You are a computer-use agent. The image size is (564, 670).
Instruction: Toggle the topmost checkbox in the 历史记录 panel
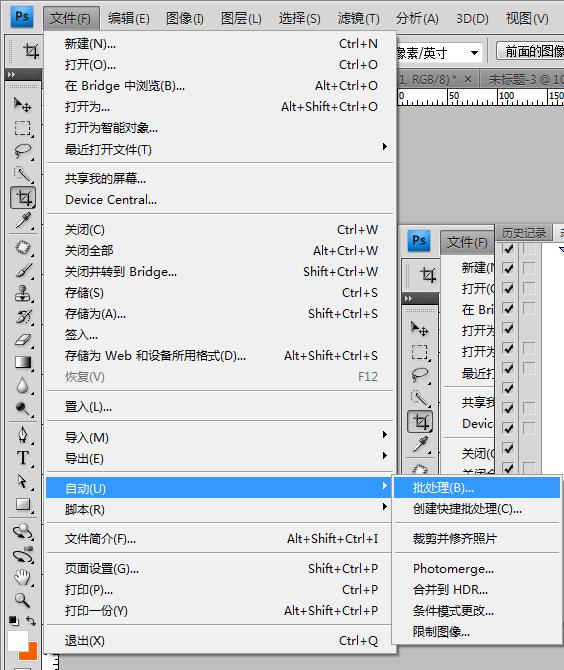(508, 248)
